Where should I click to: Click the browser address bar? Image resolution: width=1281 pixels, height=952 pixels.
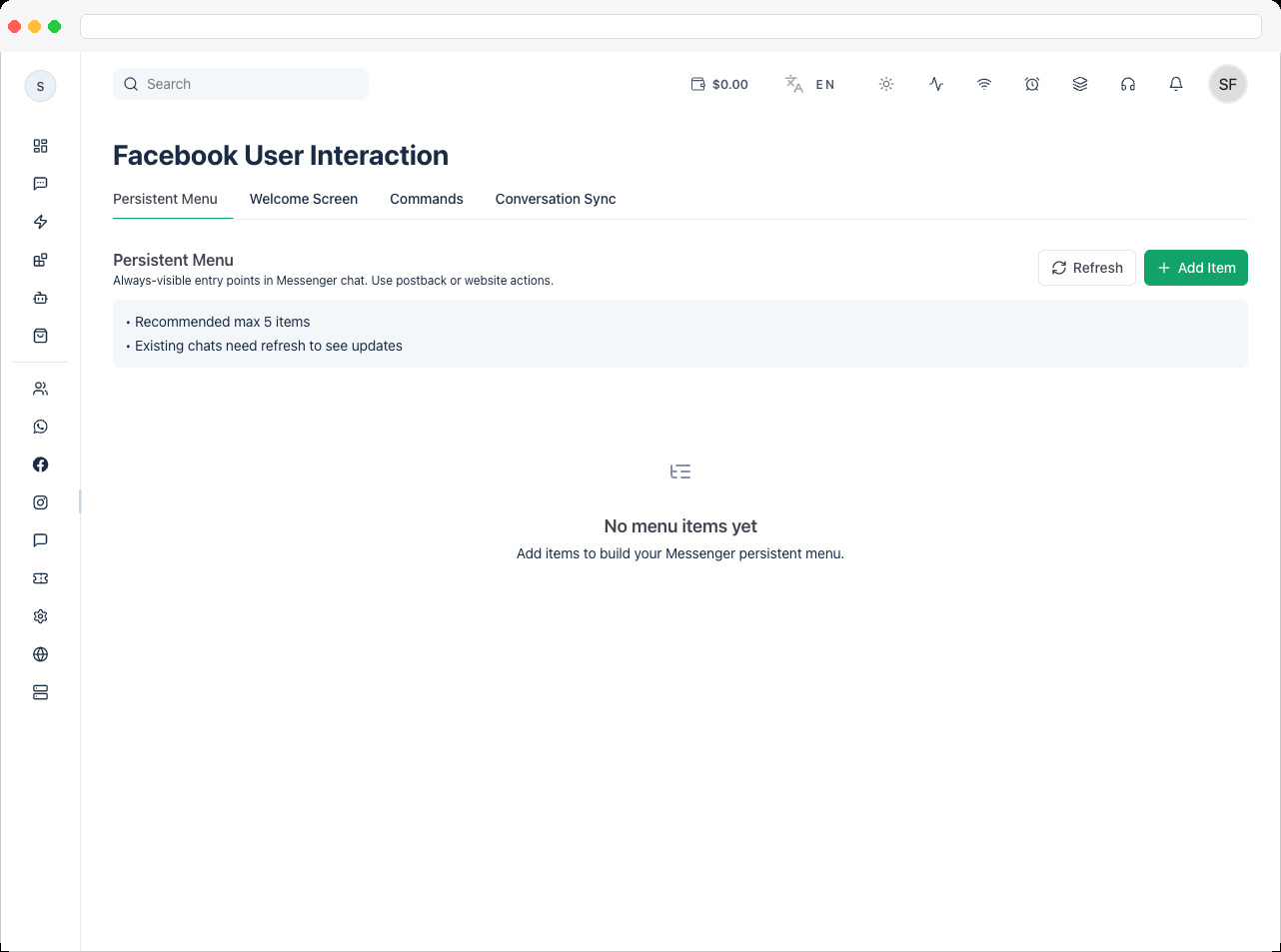[670, 26]
